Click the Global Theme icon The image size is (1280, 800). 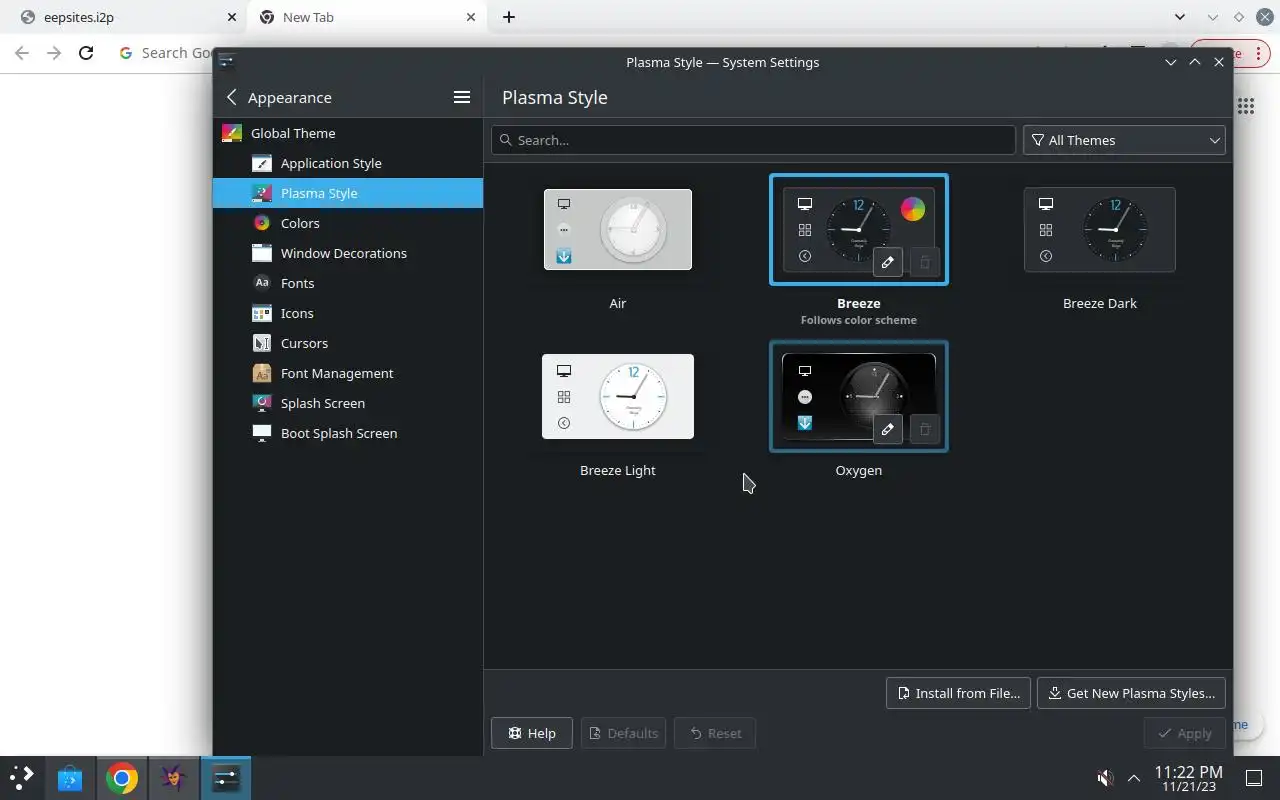[232, 133]
